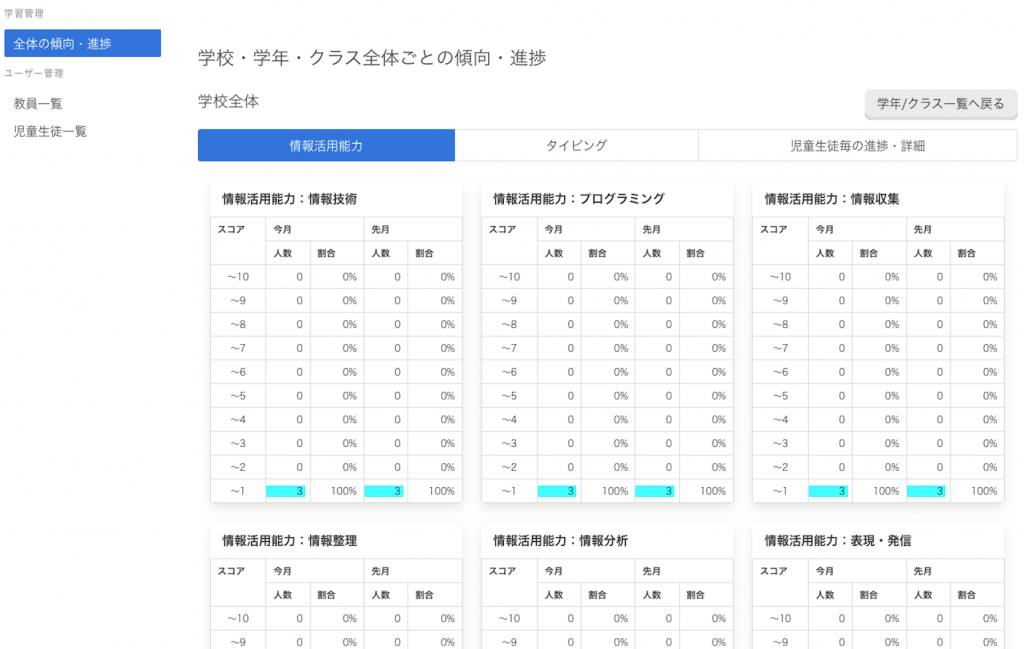The width and height of the screenshot is (1024, 649).
Task: Click the 〜5 score row in プログラミング table
Action: click(x=607, y=396)
